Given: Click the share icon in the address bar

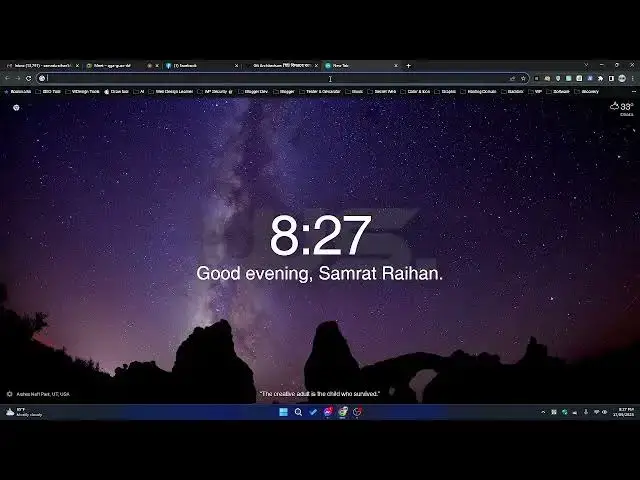Looking at the screenshot, I should click(x=512, y=78).
